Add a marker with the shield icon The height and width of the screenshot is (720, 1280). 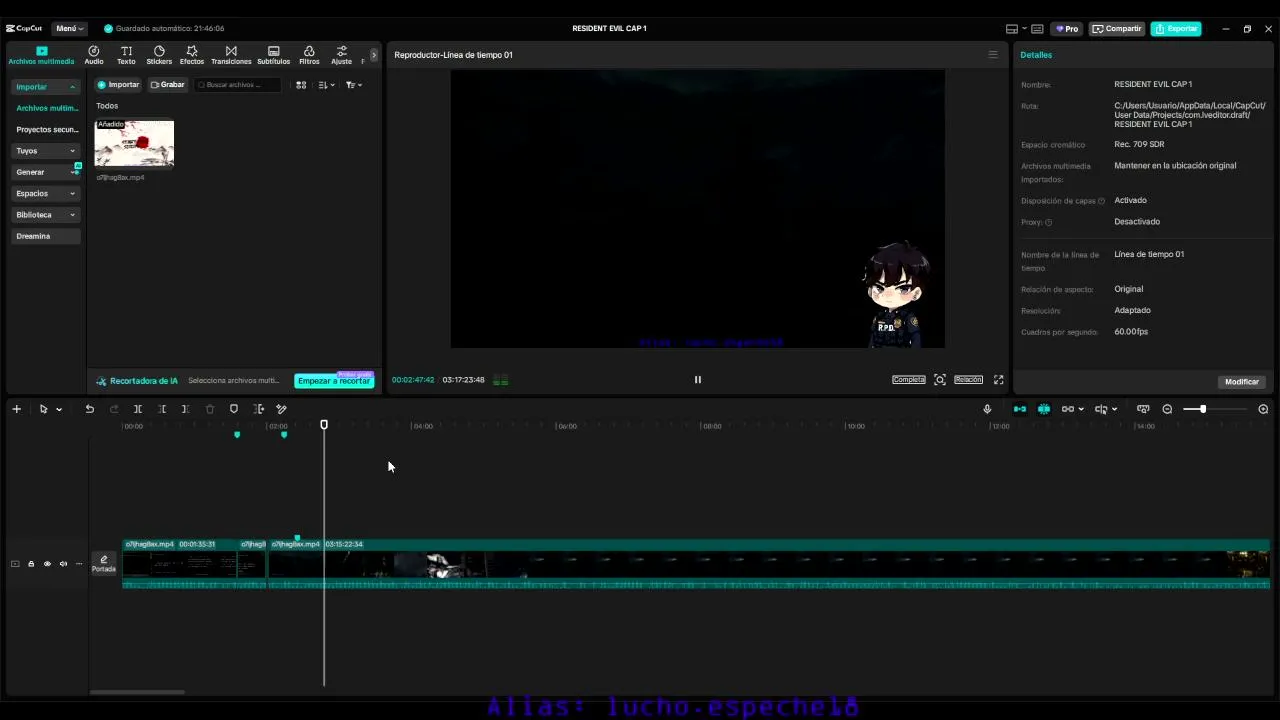coord(234,409)
